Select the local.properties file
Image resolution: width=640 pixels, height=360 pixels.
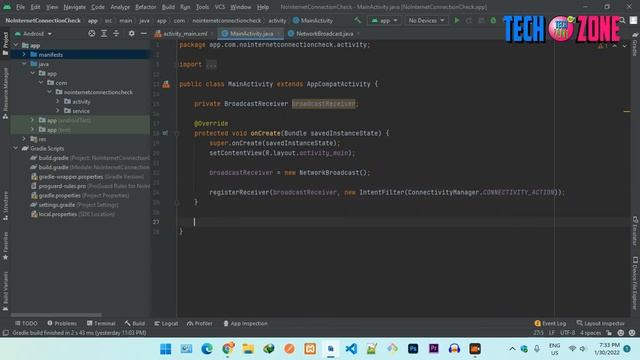(73, 214)
